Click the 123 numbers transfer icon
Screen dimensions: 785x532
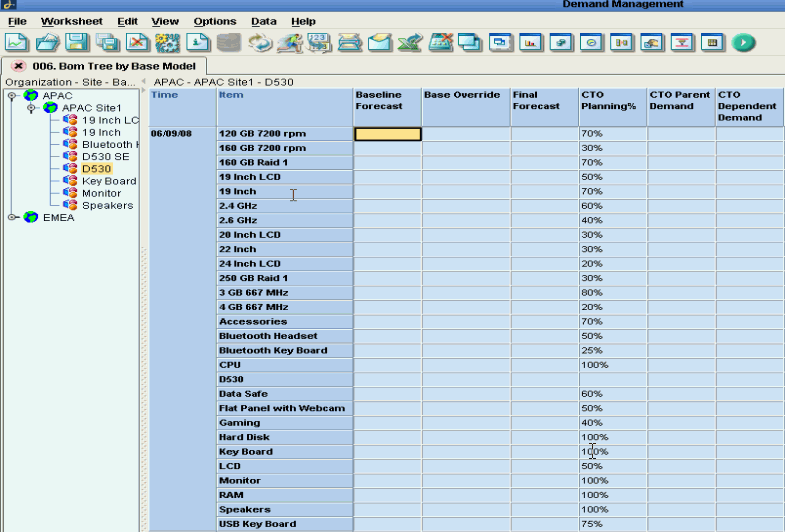319,43
